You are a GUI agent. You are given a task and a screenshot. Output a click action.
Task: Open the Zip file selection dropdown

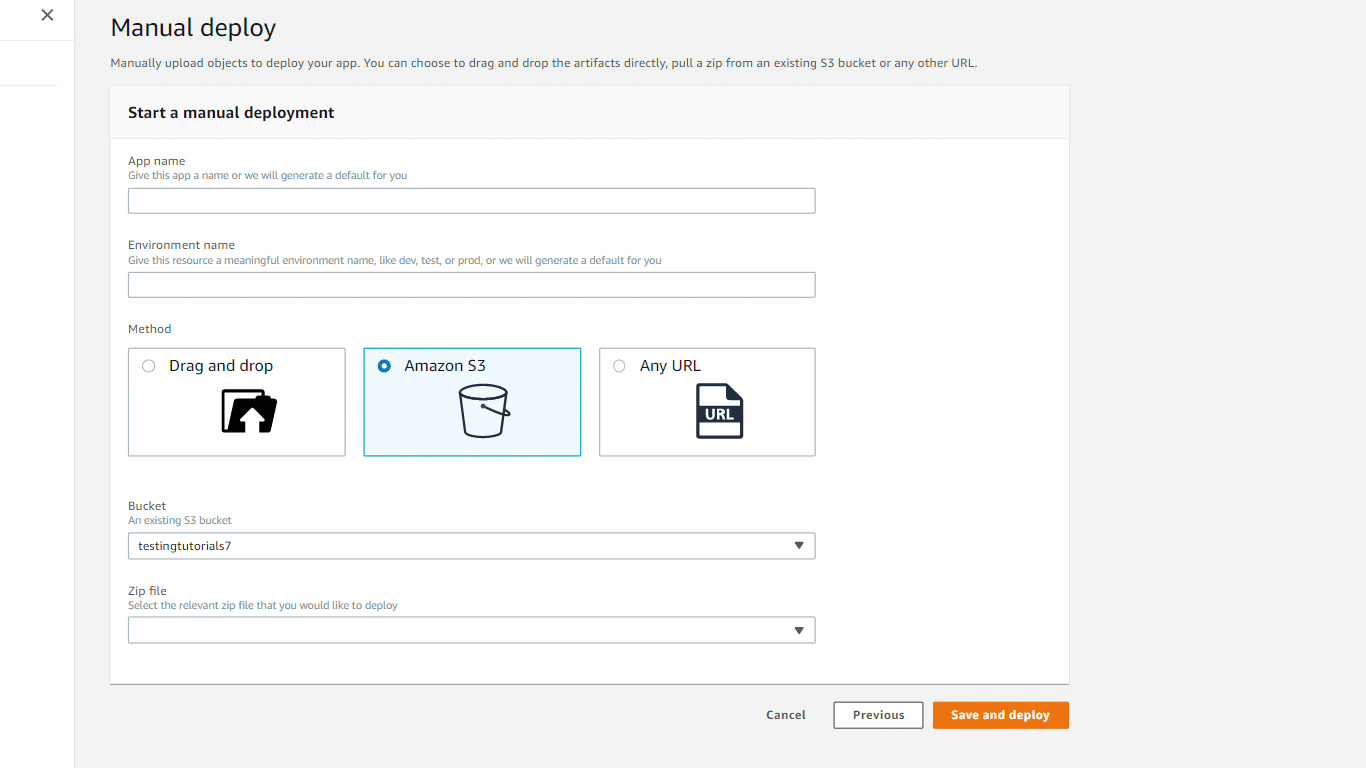471,630
